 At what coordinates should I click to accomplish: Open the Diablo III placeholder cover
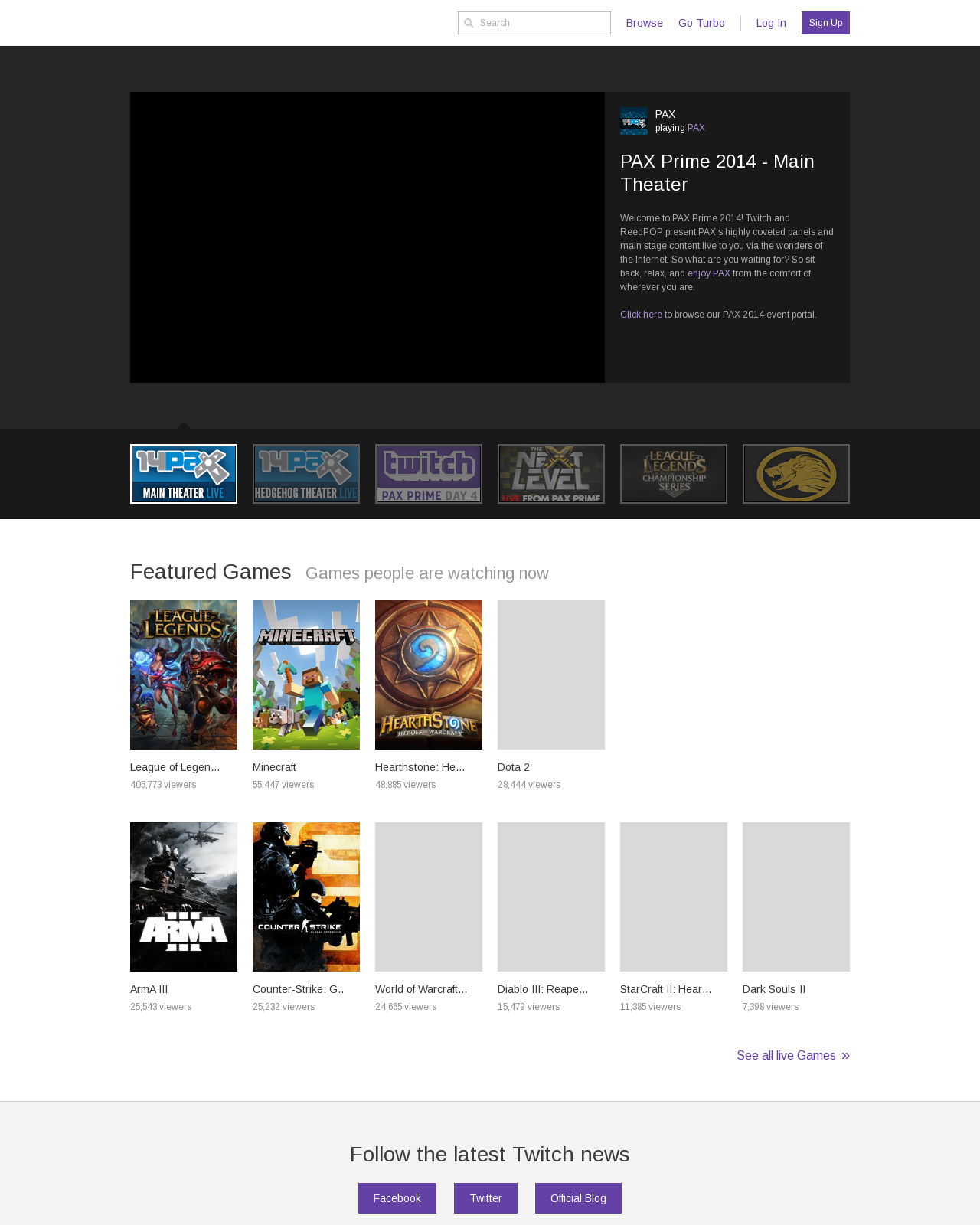pyautogui.click(x=551, y=897)
